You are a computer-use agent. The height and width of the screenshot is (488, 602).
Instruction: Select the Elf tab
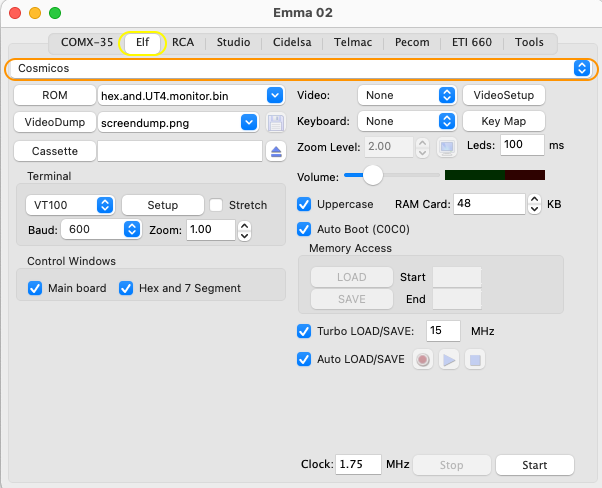(x=142, y=42)
